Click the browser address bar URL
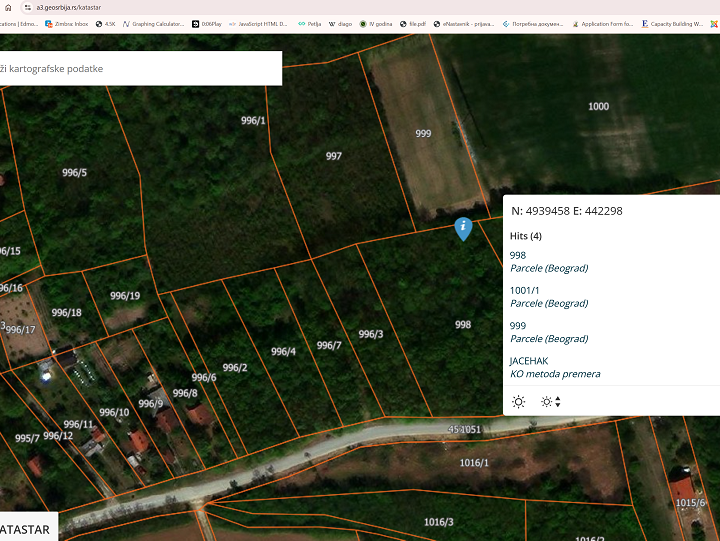720x541 pixels. [68, 7]
